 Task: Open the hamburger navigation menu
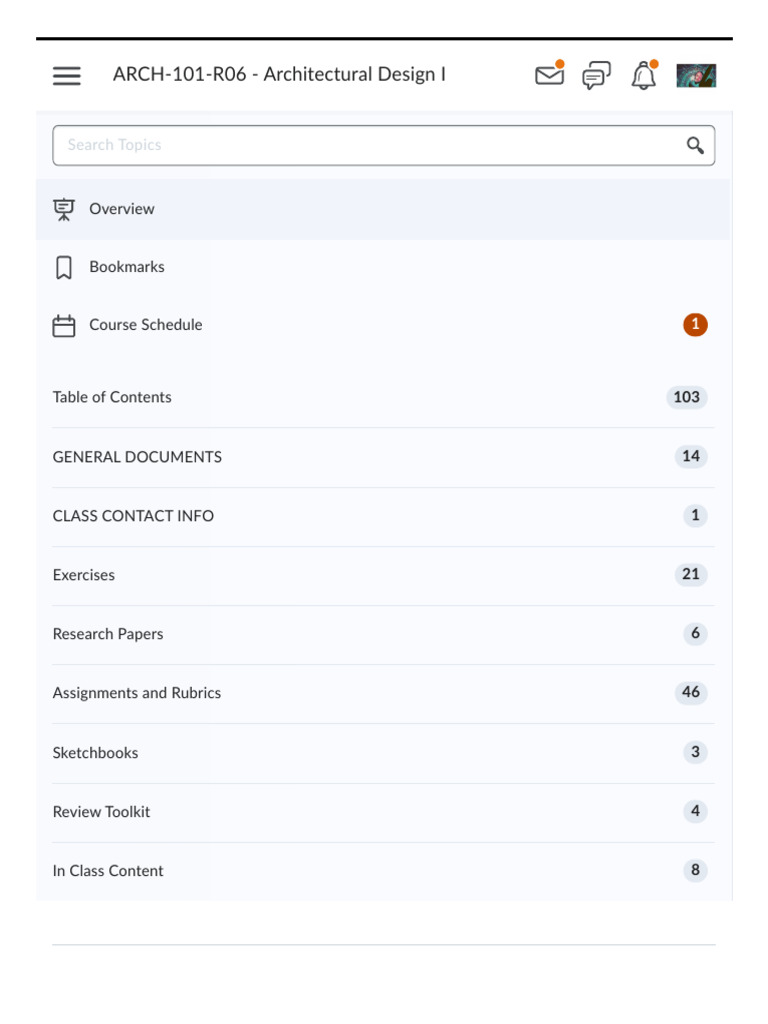(x=67, y=75)
